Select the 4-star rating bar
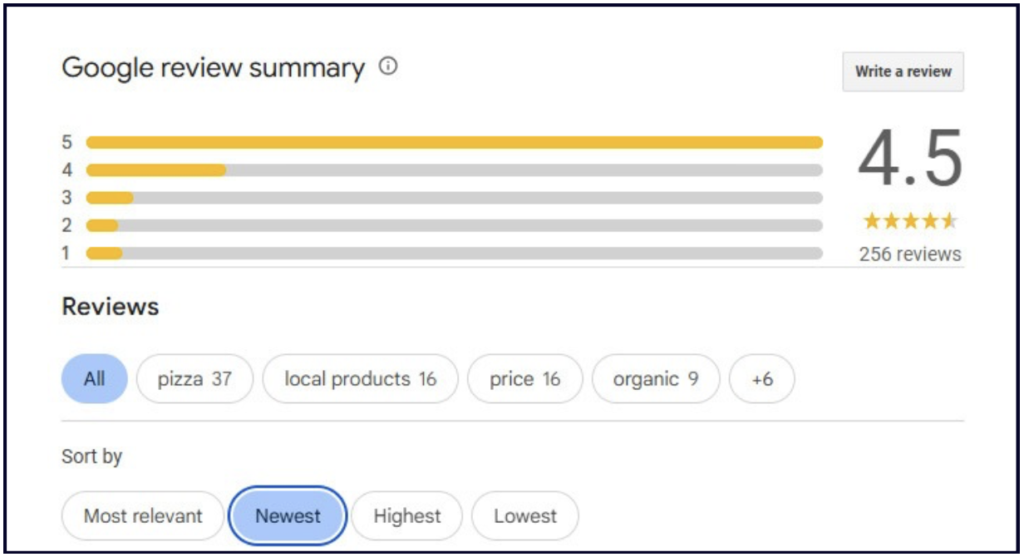1024x557 pixels. coord(454,170)
